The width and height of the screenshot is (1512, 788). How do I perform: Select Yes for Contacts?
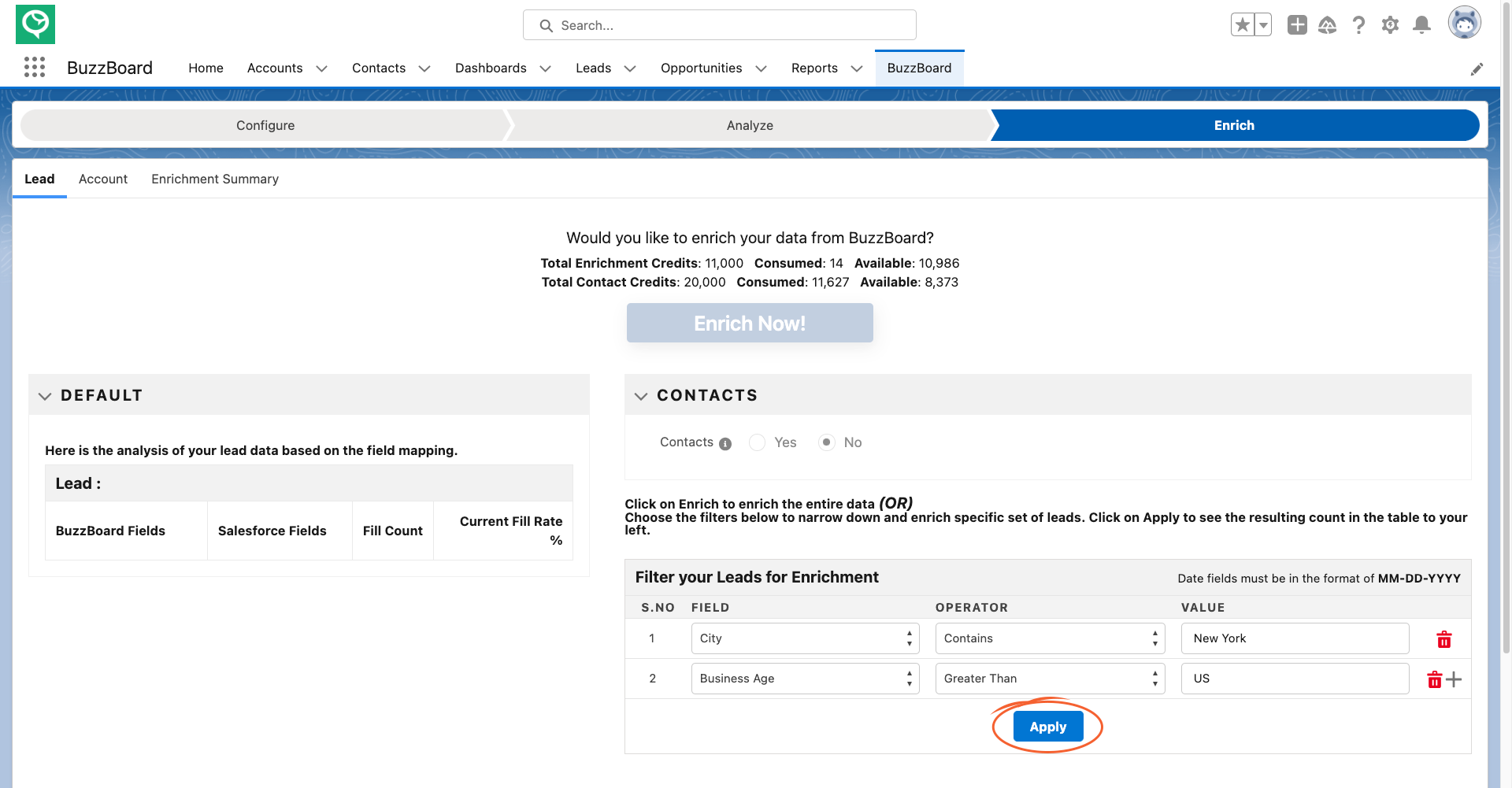(x=757, y=442)
